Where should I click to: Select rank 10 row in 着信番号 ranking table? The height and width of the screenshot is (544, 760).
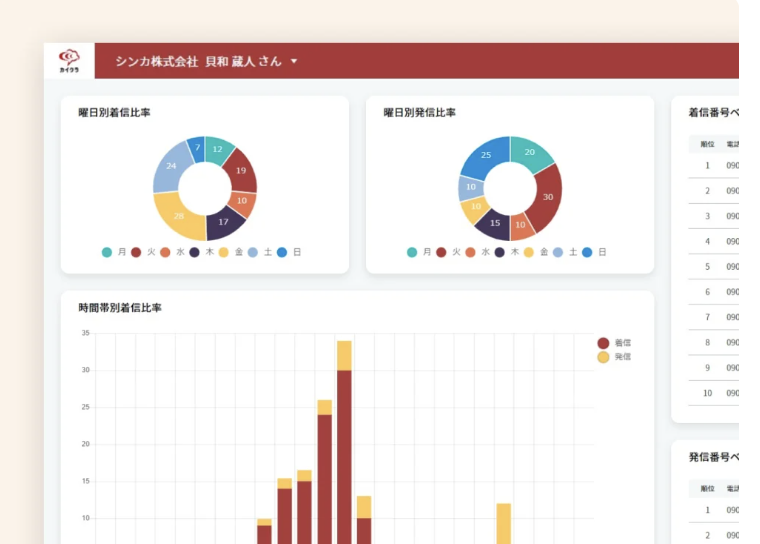(x=712, y=393)
